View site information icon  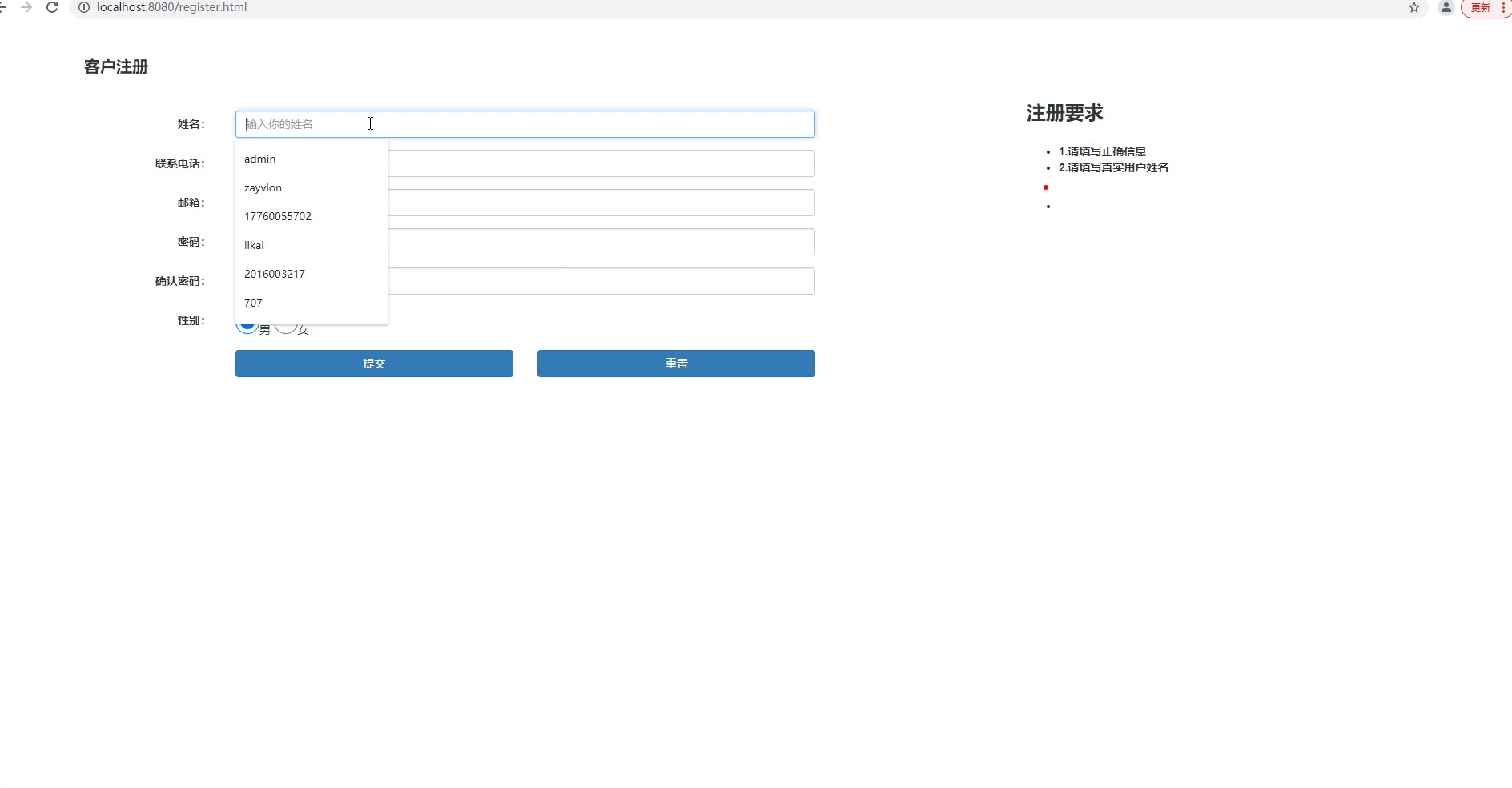[x=83, y=7]
